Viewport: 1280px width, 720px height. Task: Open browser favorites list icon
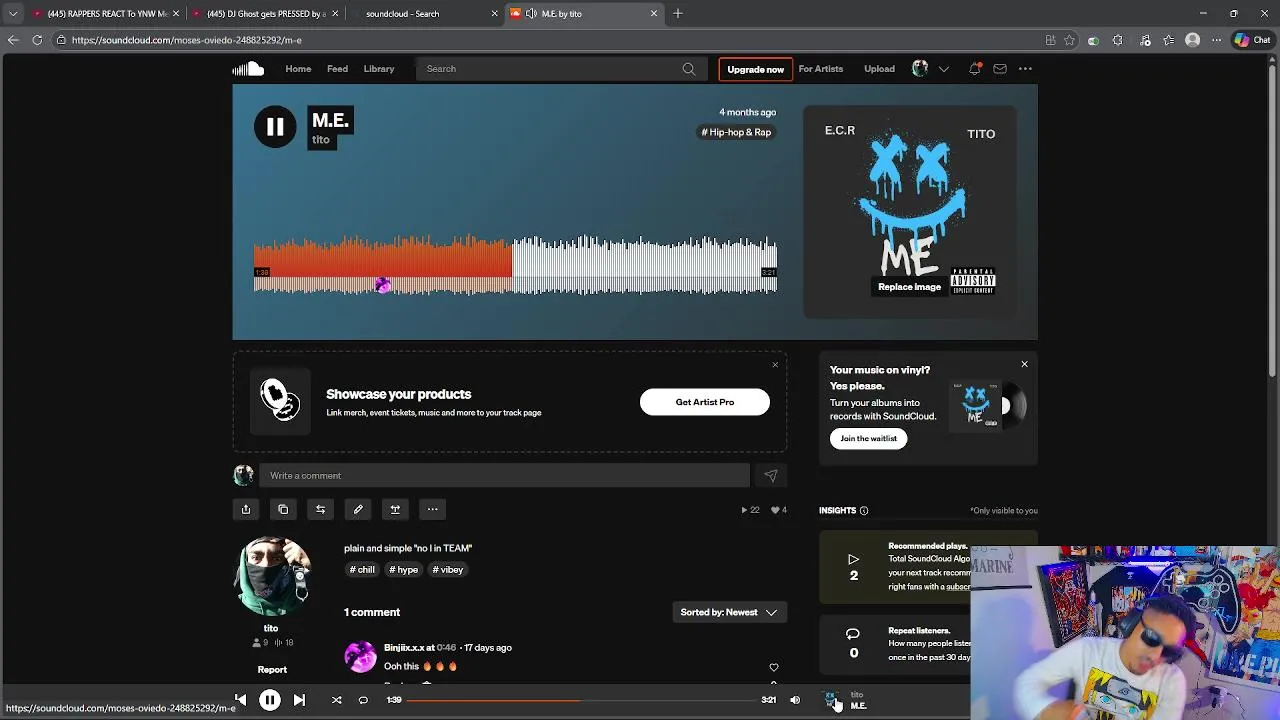click(x=1169, y=40)
